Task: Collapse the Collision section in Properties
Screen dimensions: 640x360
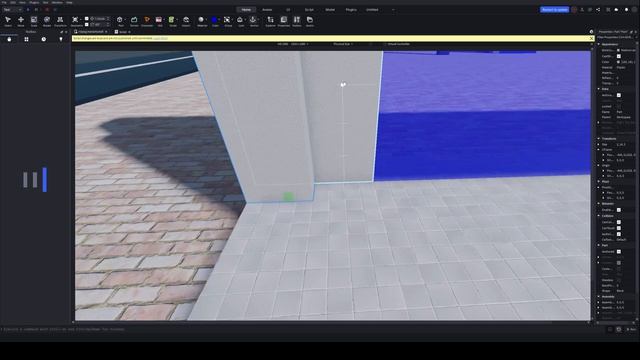Action: (x=599, y=216)
